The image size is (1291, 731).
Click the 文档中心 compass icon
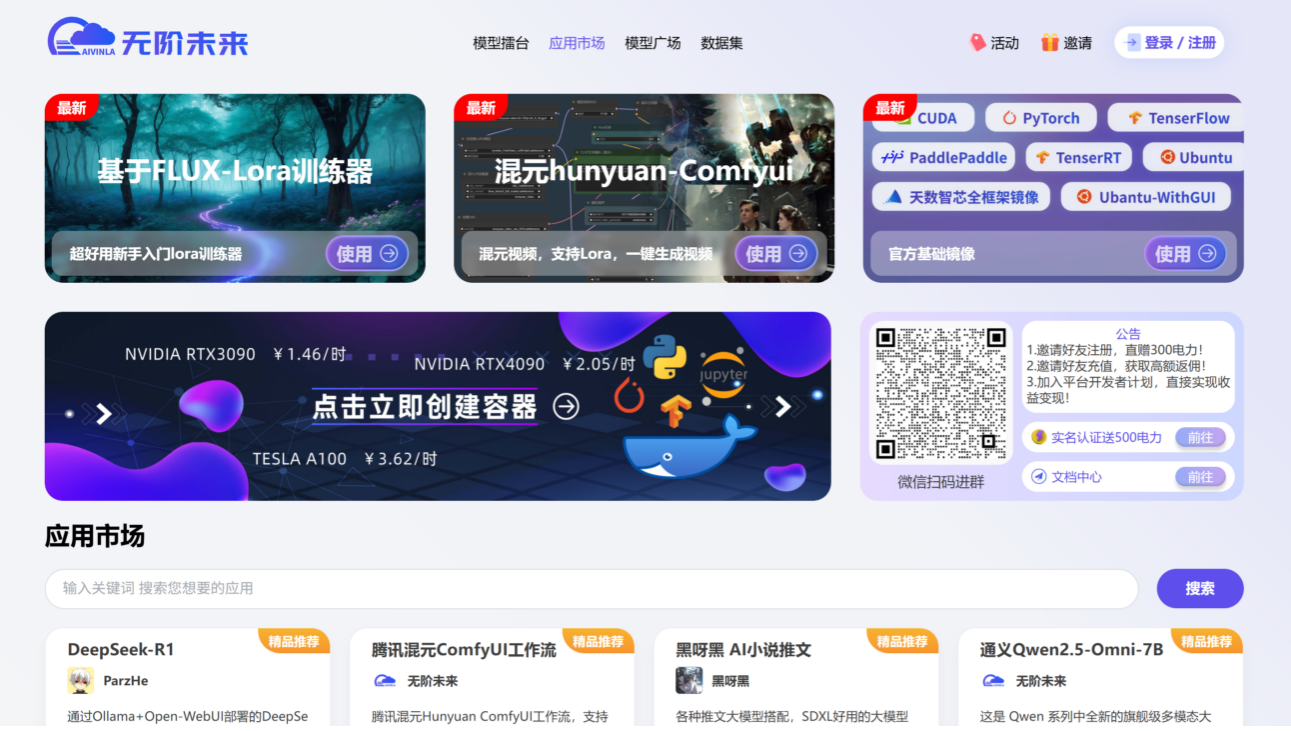1039,477
